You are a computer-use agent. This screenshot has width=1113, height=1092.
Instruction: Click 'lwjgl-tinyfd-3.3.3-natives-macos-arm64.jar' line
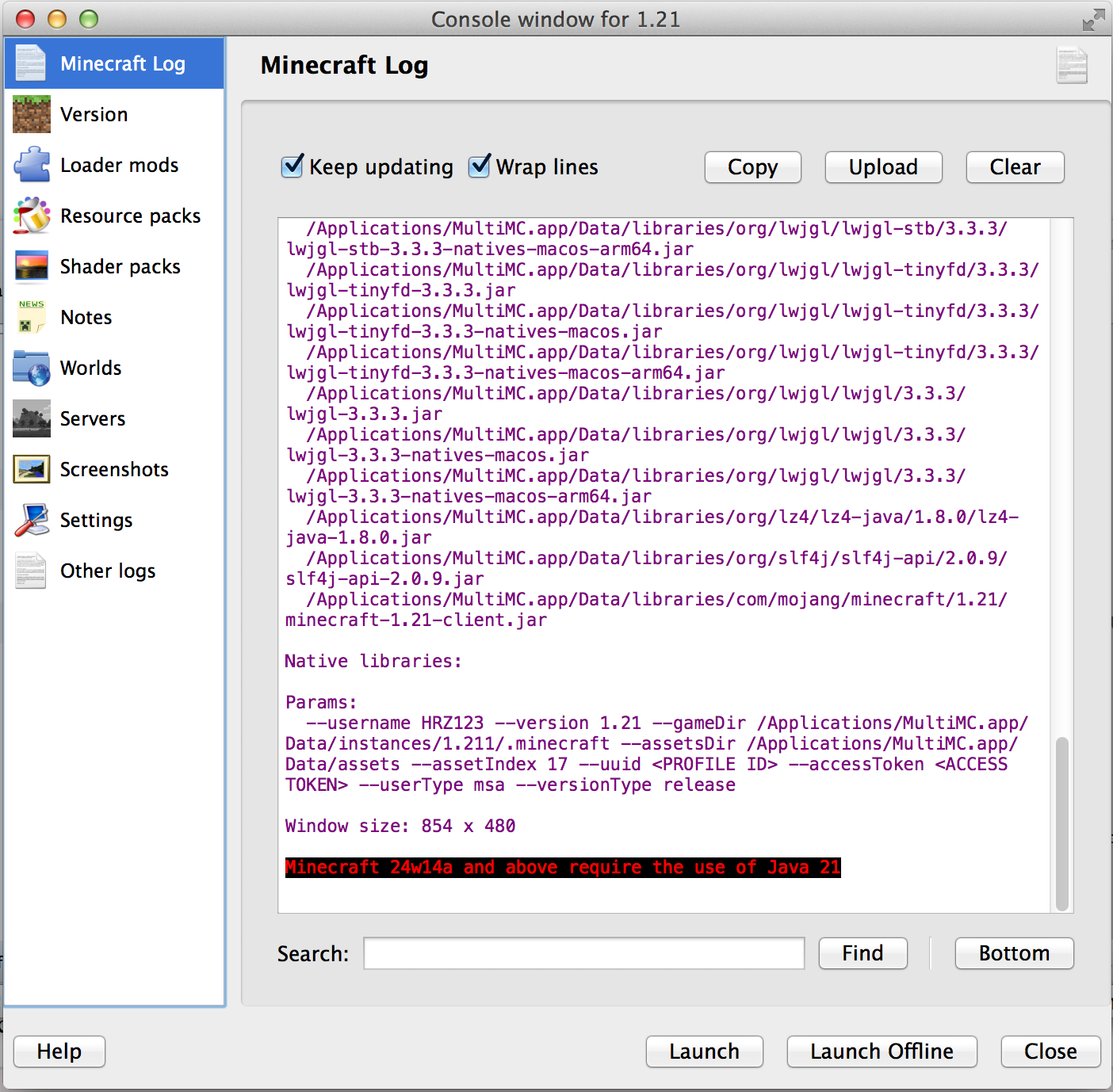[505, 372]
